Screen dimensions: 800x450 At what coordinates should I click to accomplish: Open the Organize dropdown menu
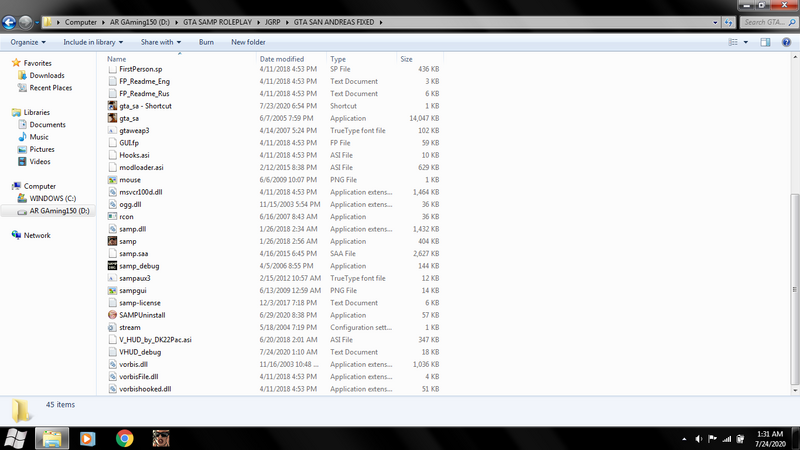[x=28, y=42]
